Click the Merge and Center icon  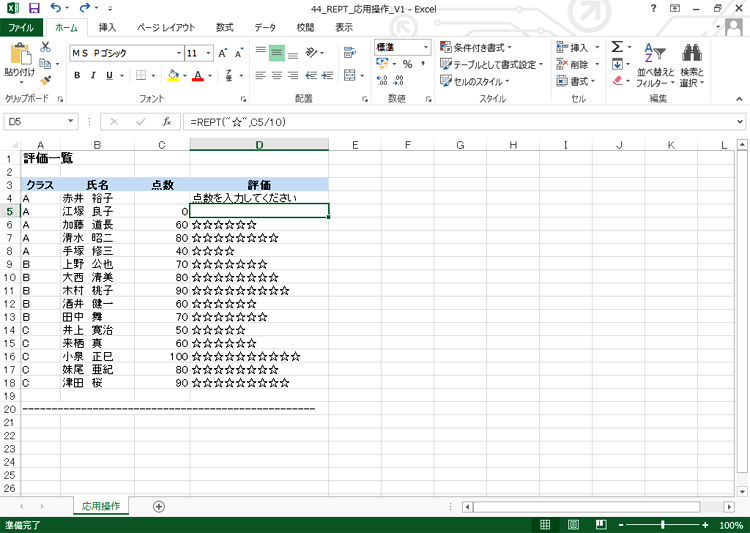point(350,75)
